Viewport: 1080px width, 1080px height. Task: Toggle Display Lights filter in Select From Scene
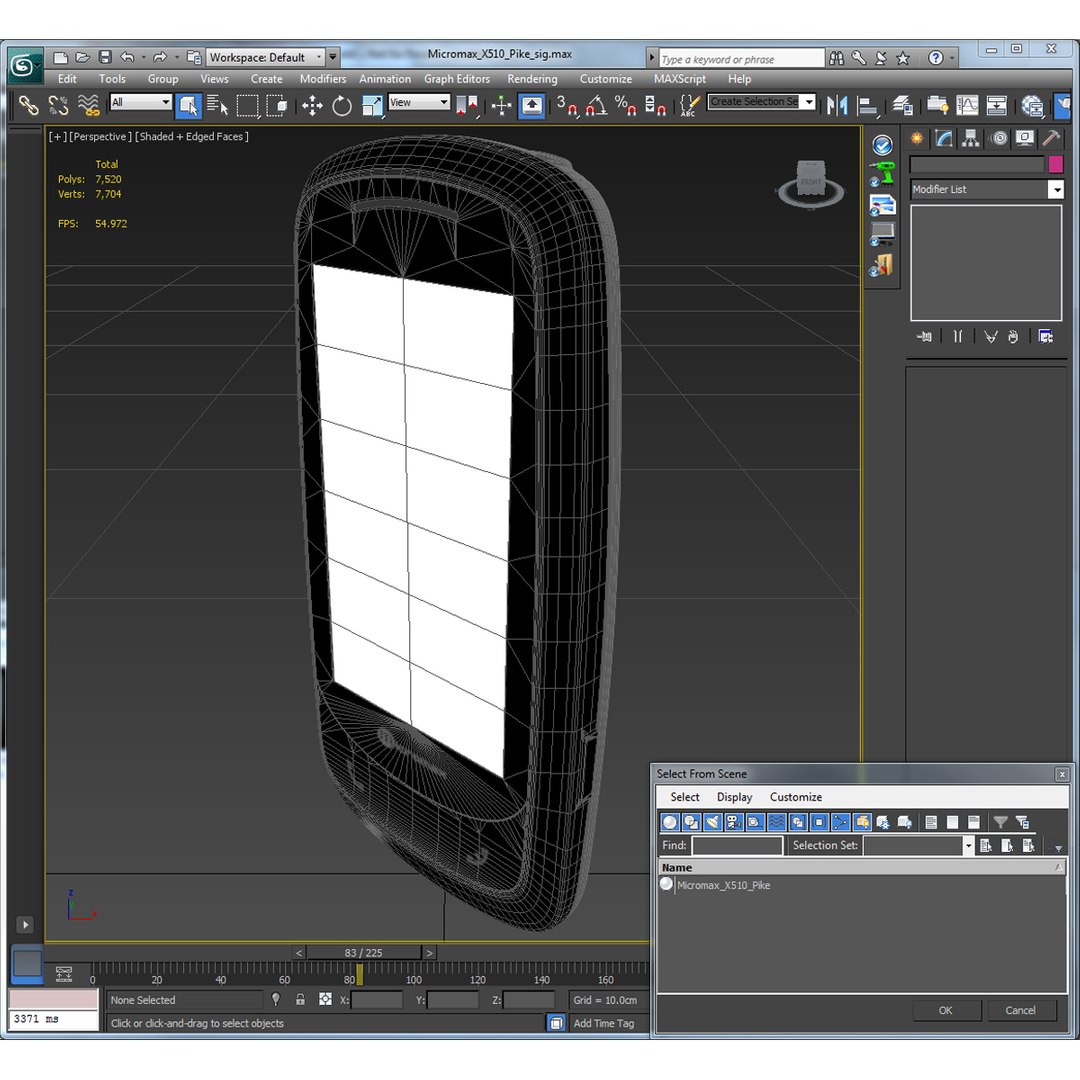pyautogui.click(x=713, y=822)
